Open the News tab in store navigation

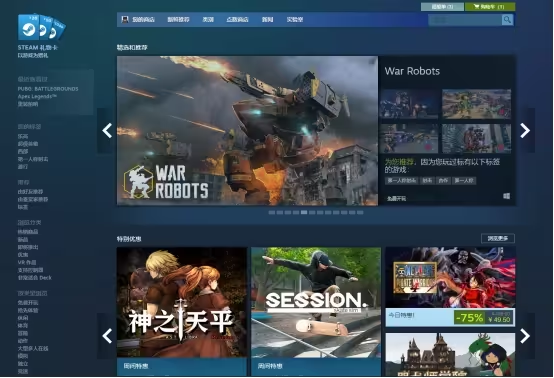(x=267, y=20)
